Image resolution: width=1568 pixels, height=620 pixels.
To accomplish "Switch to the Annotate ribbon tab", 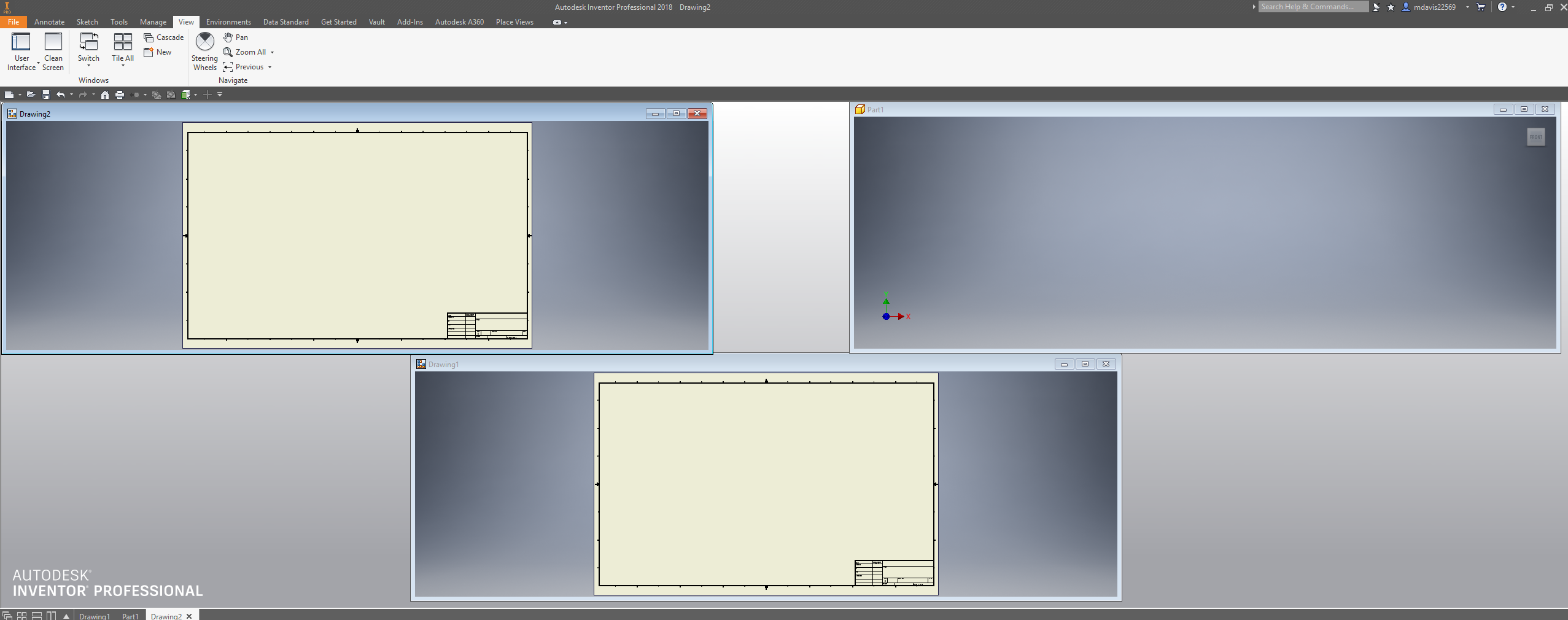I will 49,21.
